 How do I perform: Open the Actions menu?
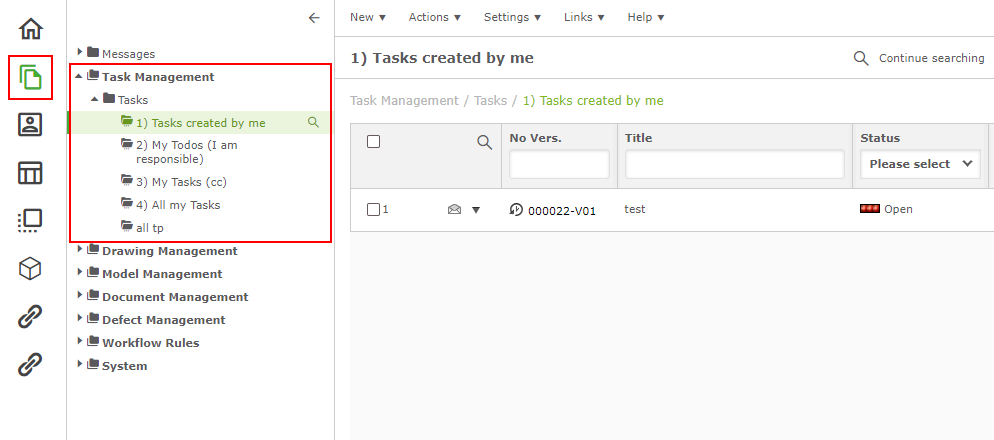pyautogui.click(x=435, y=17)
